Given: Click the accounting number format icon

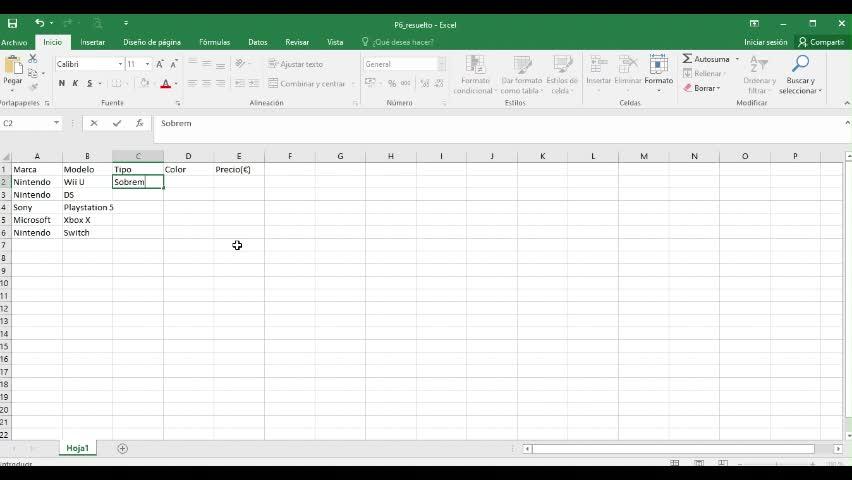Looking at the screenshot, I should [x=370, y=83].
